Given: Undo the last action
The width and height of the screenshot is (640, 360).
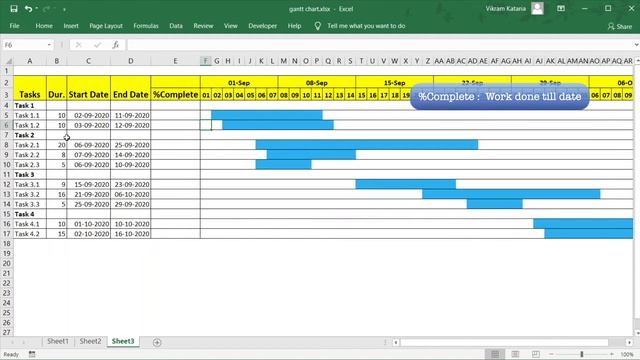Looking at the screenshot, I should click(x=28, y=9).
